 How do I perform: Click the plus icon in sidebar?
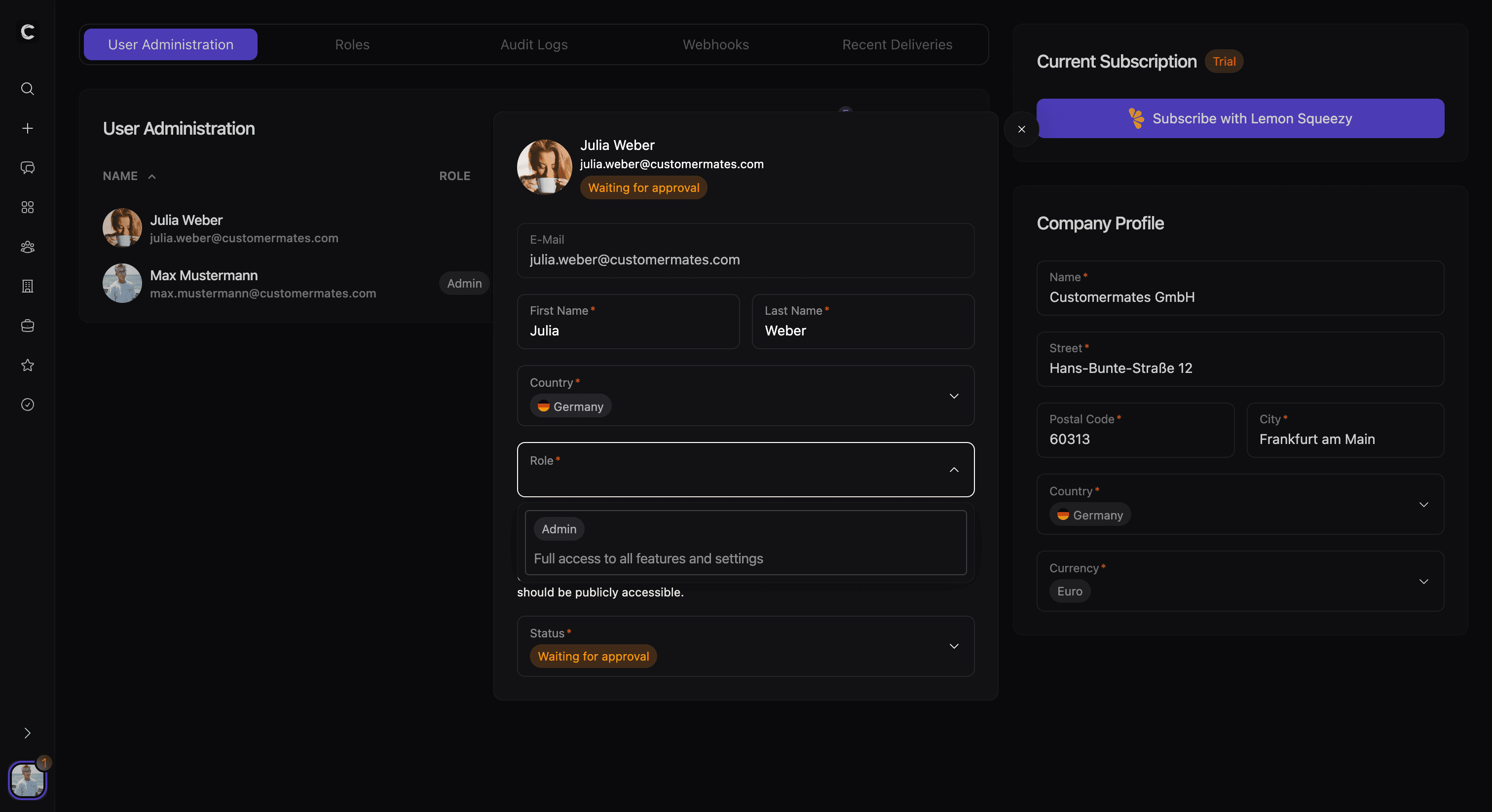tap(27, 128)
